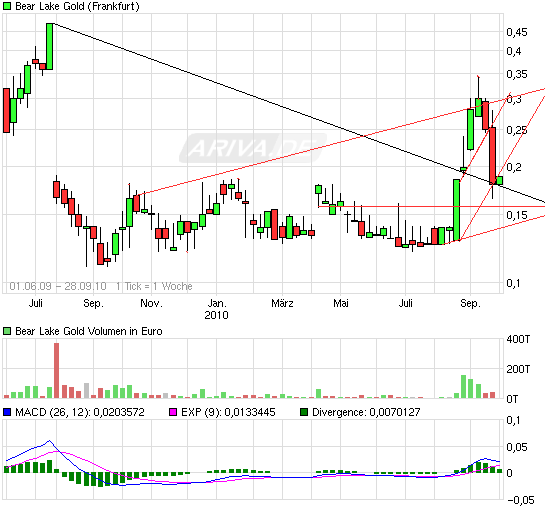
Task: Click the 0,25 price axis label
Action: tap(517, 130)
